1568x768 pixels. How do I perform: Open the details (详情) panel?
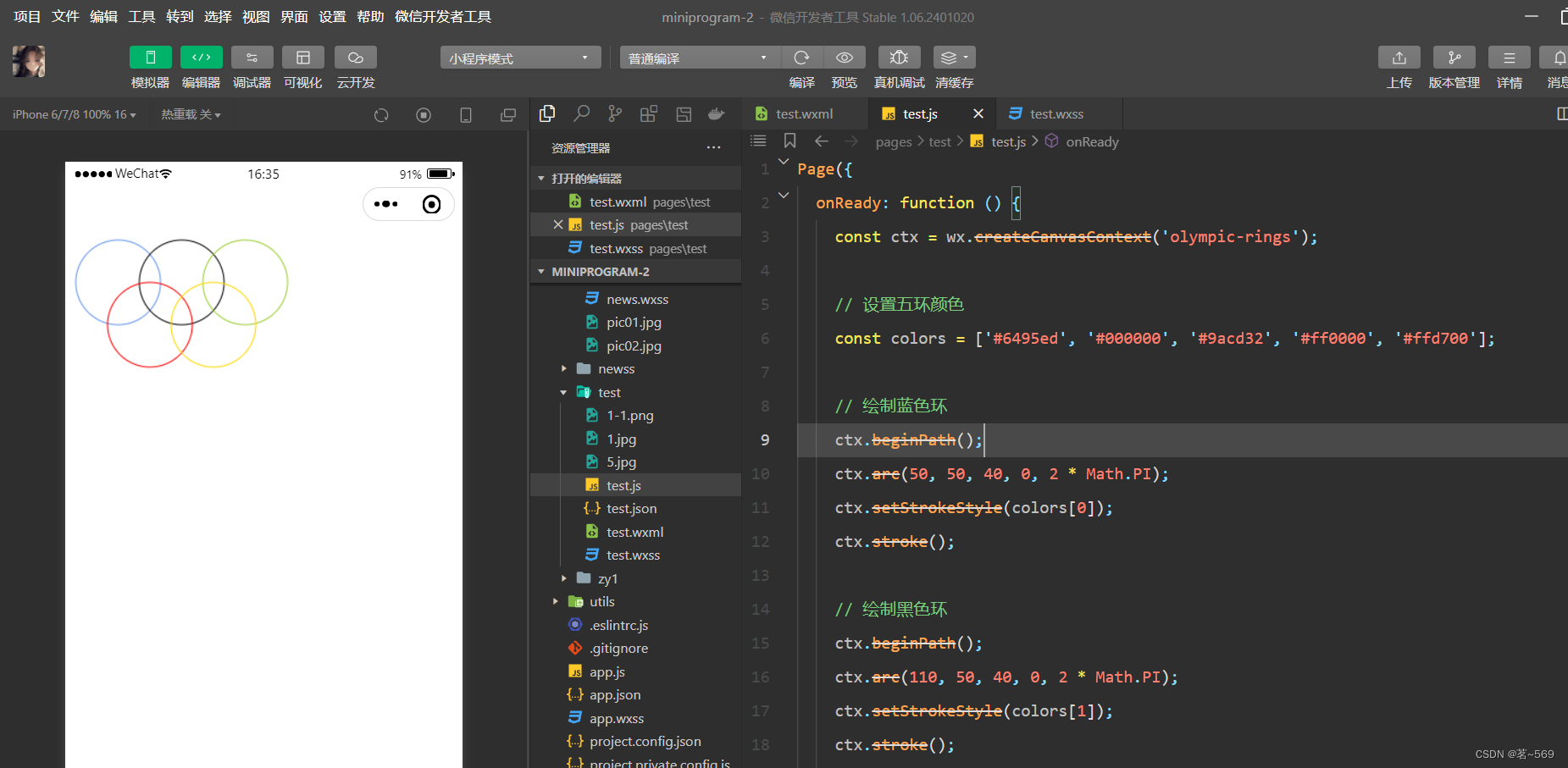pos(1510,58)
